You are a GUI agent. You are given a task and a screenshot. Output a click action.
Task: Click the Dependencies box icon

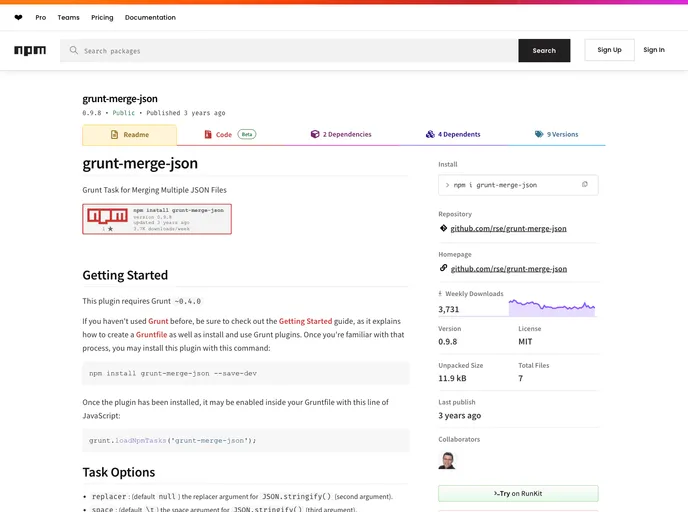pyautogui.click(x=315, y=134)
